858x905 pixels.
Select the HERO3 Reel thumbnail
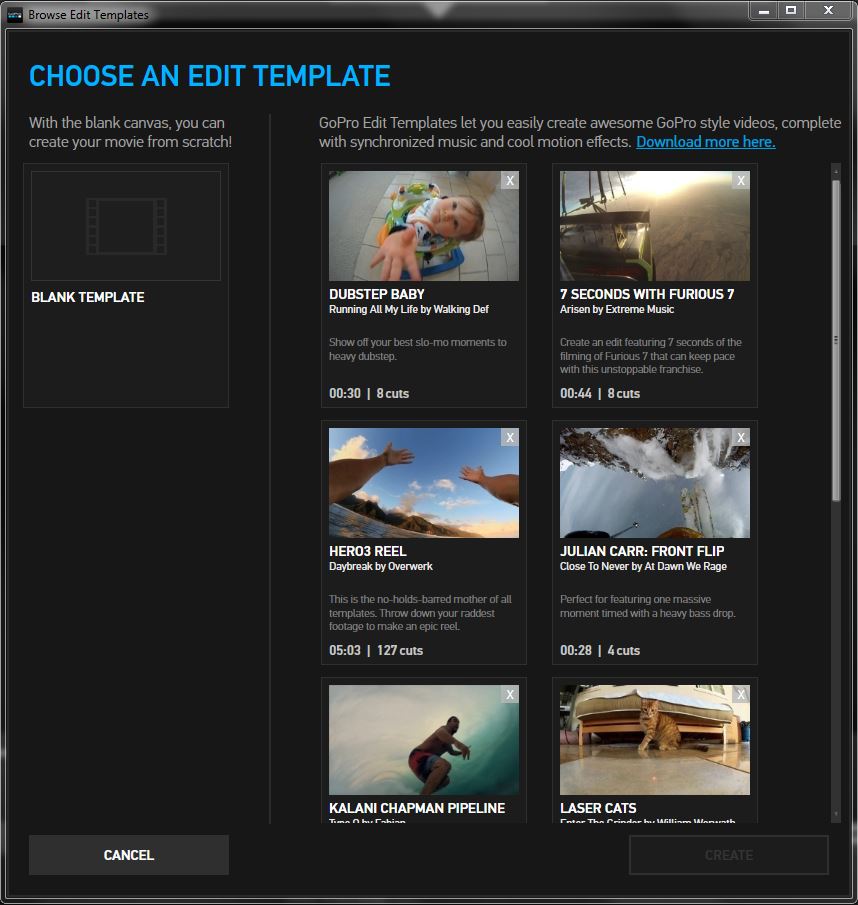424,483
